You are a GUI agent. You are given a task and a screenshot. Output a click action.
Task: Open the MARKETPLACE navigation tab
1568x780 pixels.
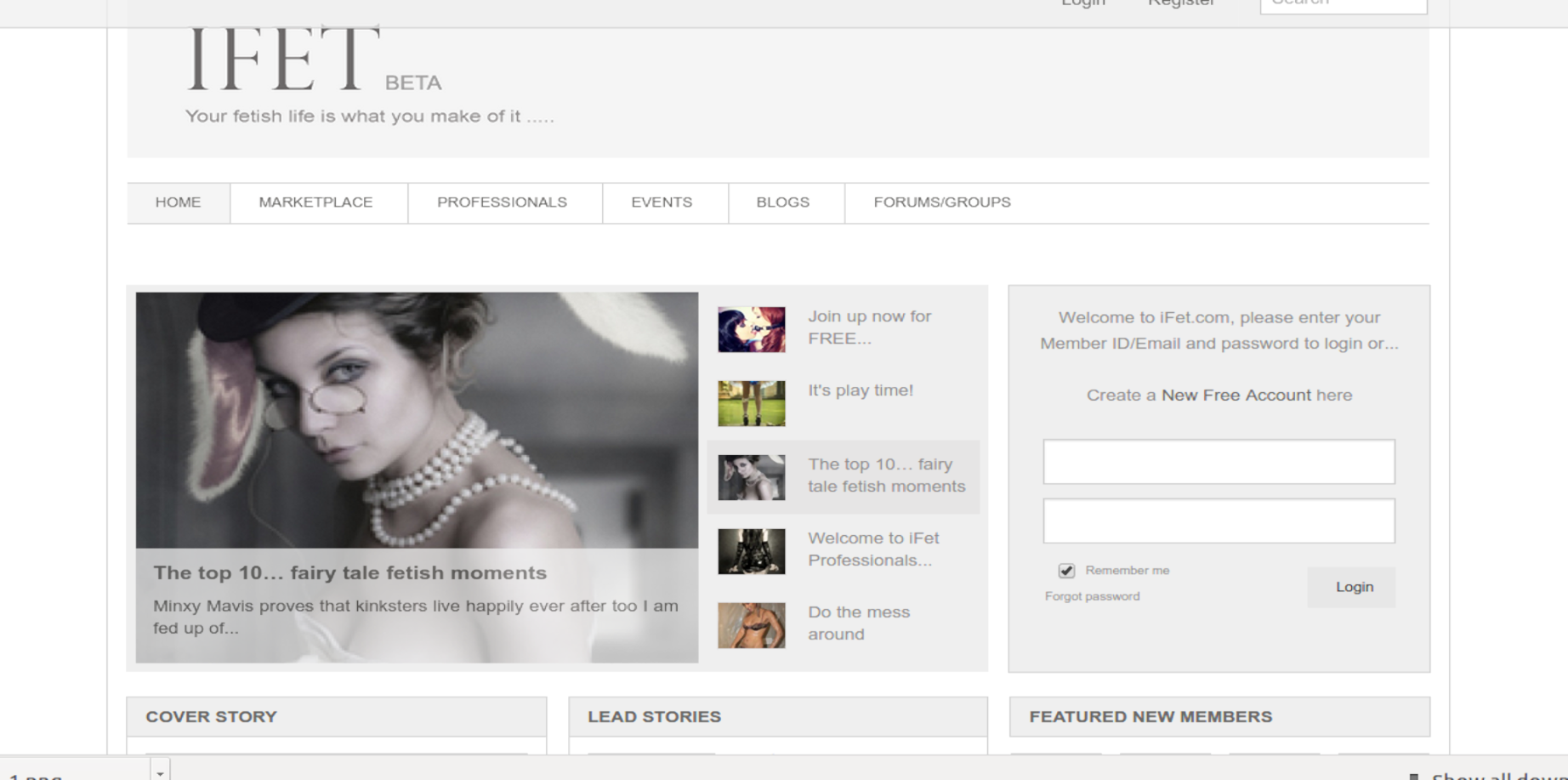pyautogui.click(x=315, y=202)
